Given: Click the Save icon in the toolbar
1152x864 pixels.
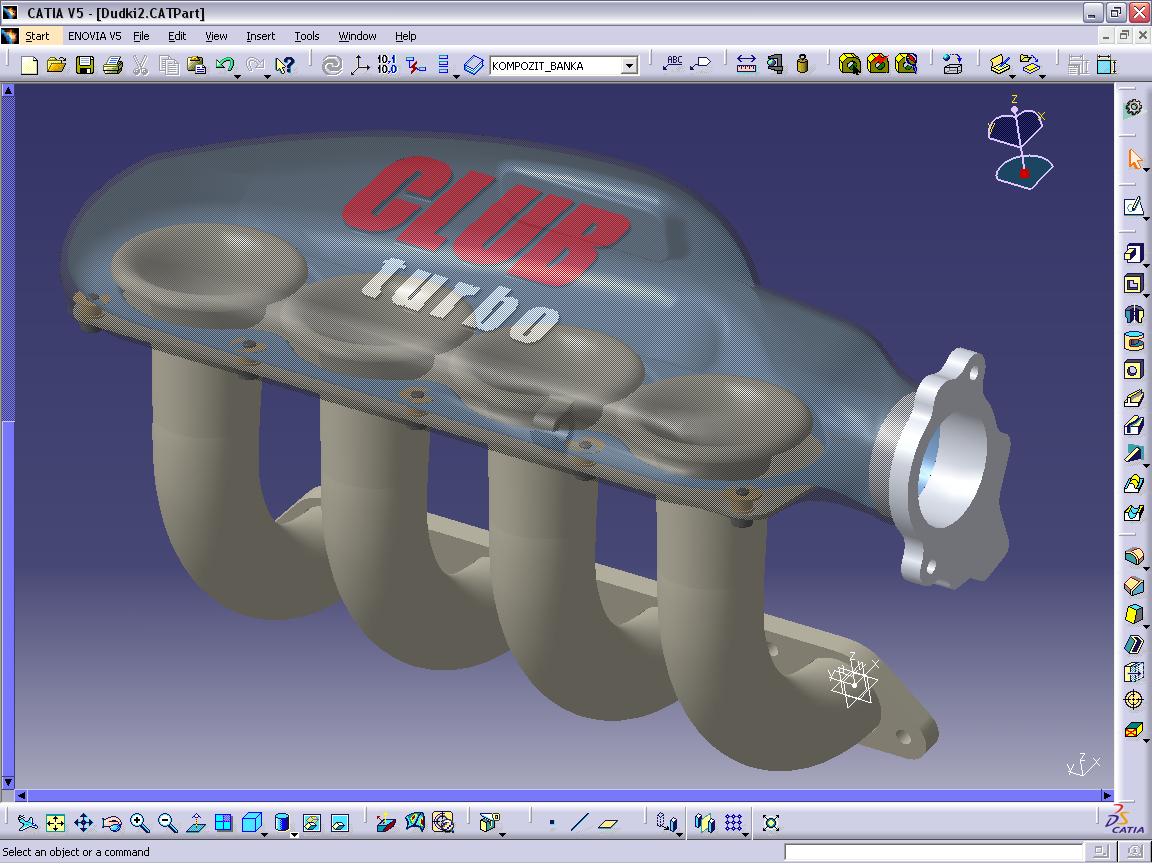Looking at the screenshot, I should point(85,66).
